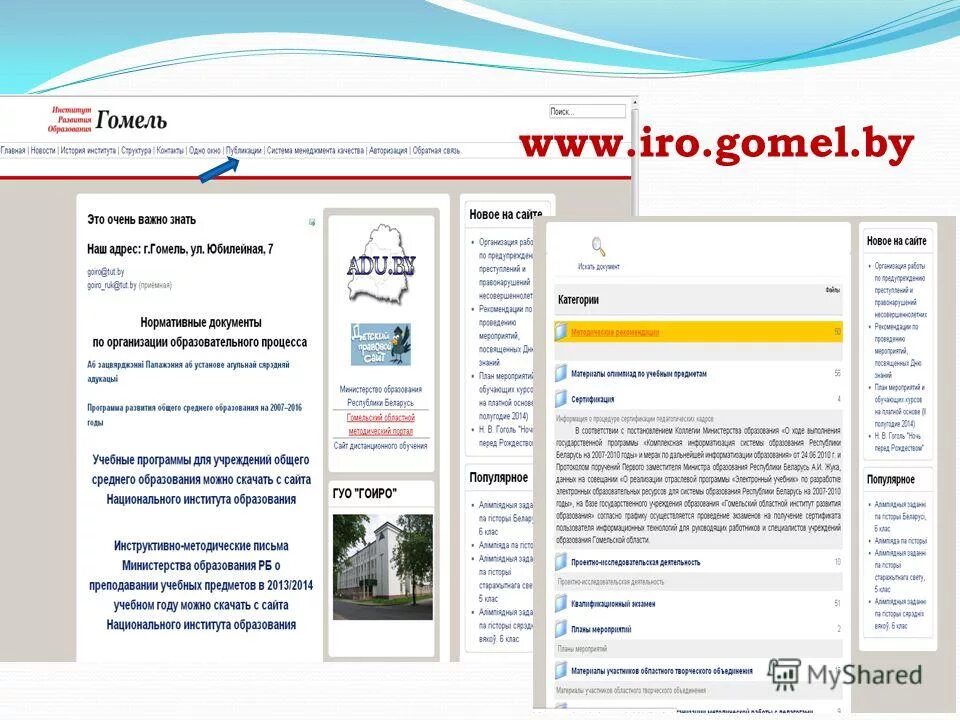
Task: Click folder icon beside Квалификационный экзамен
Action: click(x=561, y=603)
